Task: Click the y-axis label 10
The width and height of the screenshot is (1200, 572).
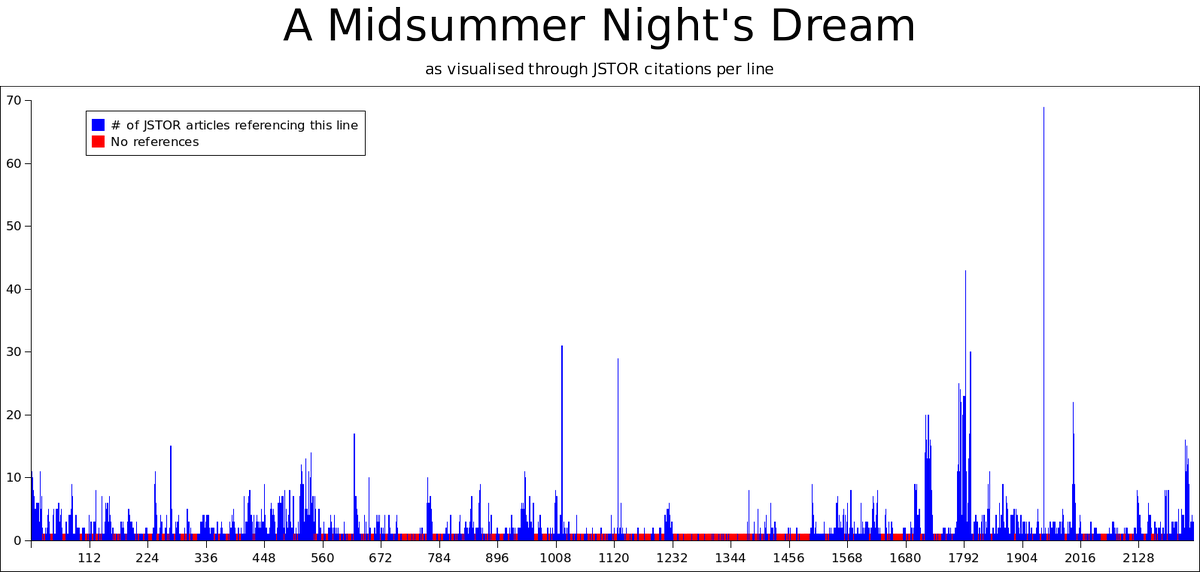Action: [14, 478]
